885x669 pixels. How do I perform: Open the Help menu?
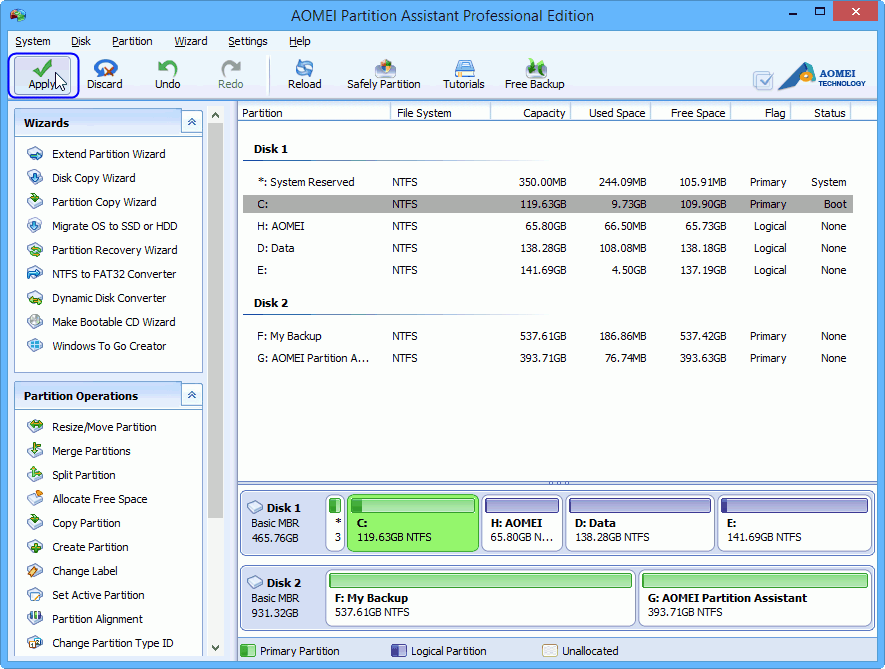(x=300, y=41)
